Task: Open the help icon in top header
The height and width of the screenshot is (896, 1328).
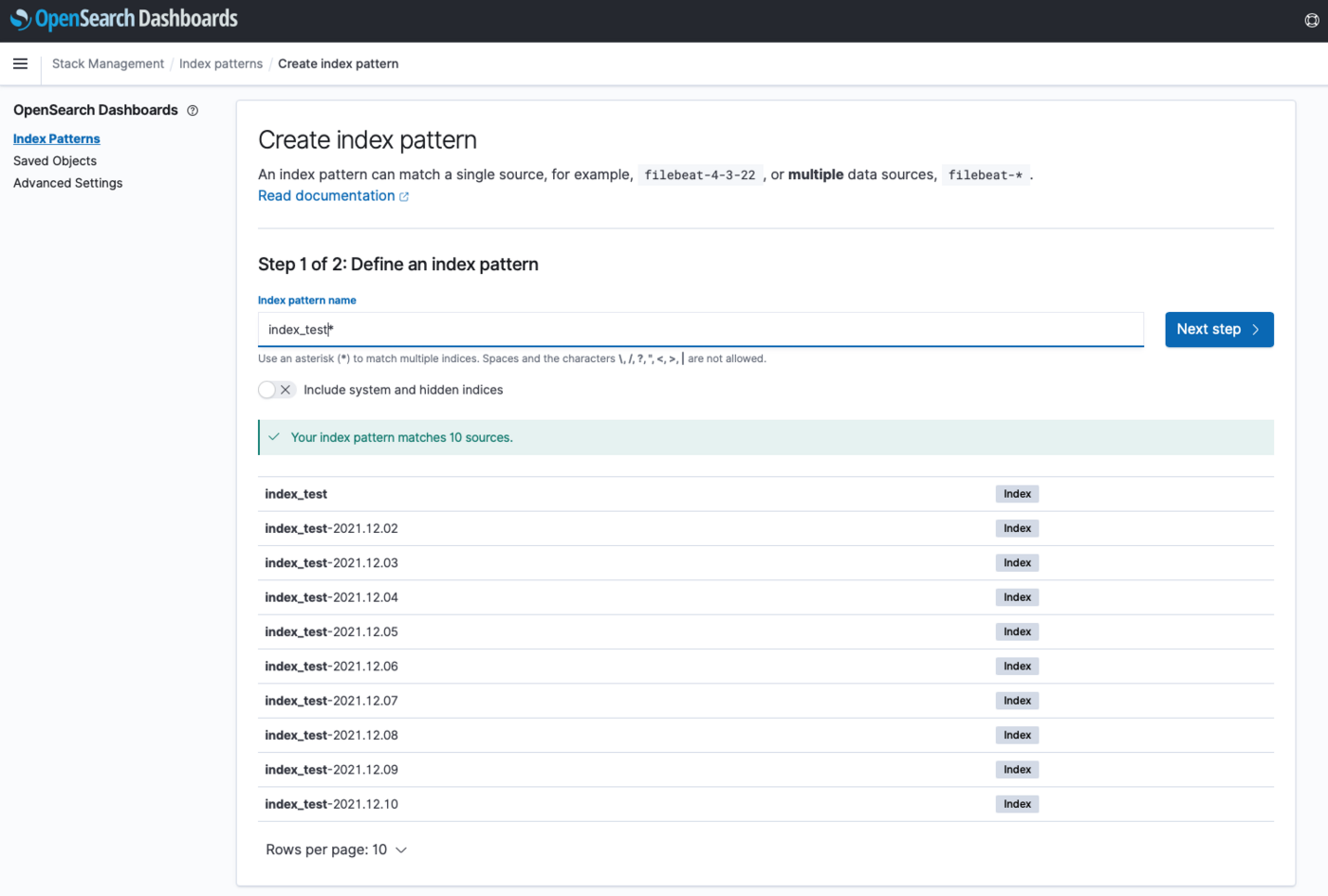Action: [1311, 20]
